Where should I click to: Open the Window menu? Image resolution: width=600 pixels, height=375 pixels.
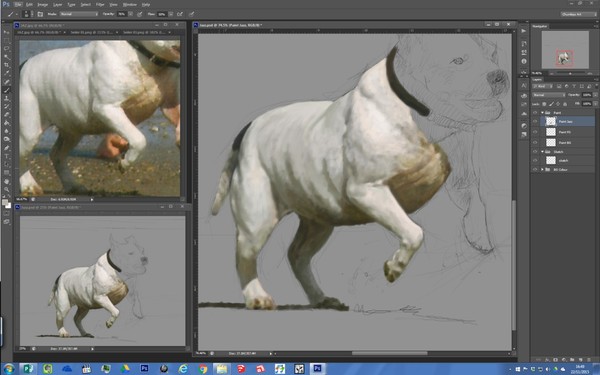coord(130,5)
